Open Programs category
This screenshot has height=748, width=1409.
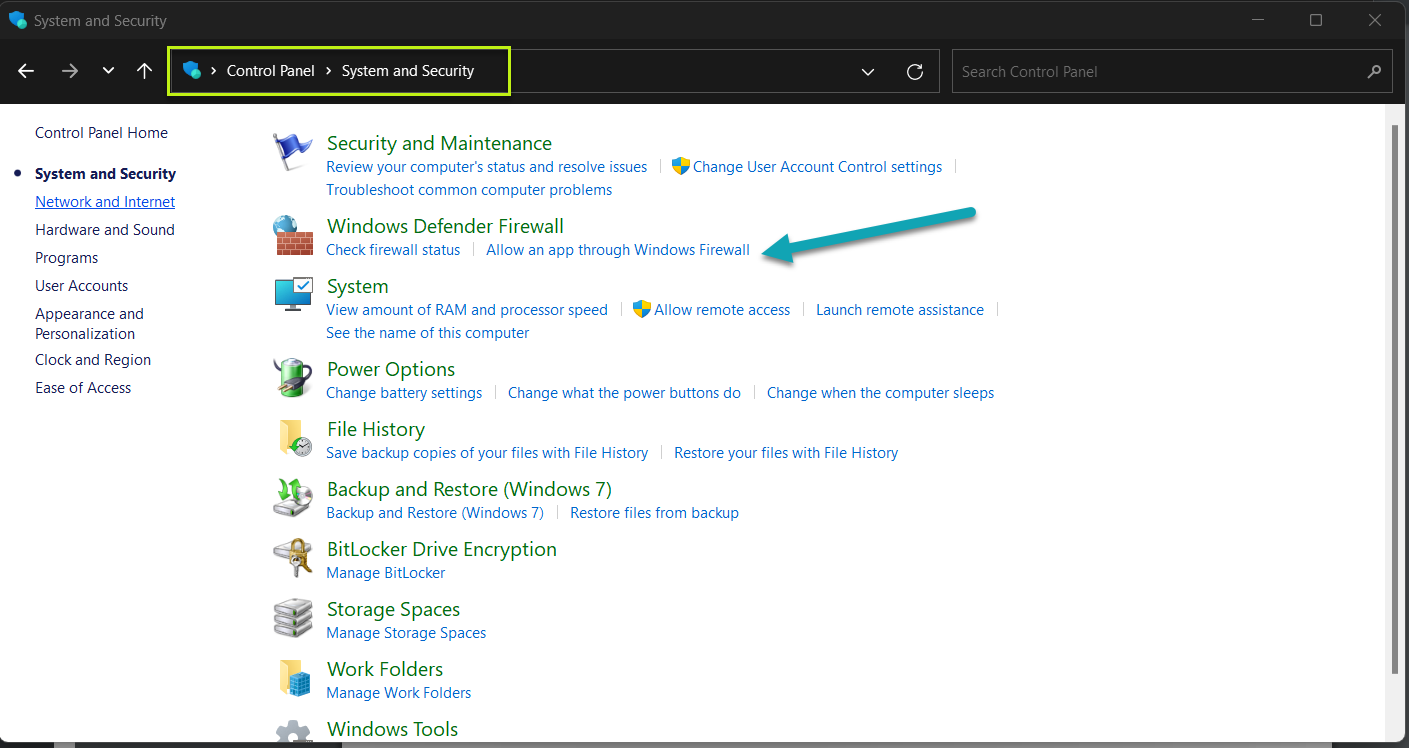point(67,258)
